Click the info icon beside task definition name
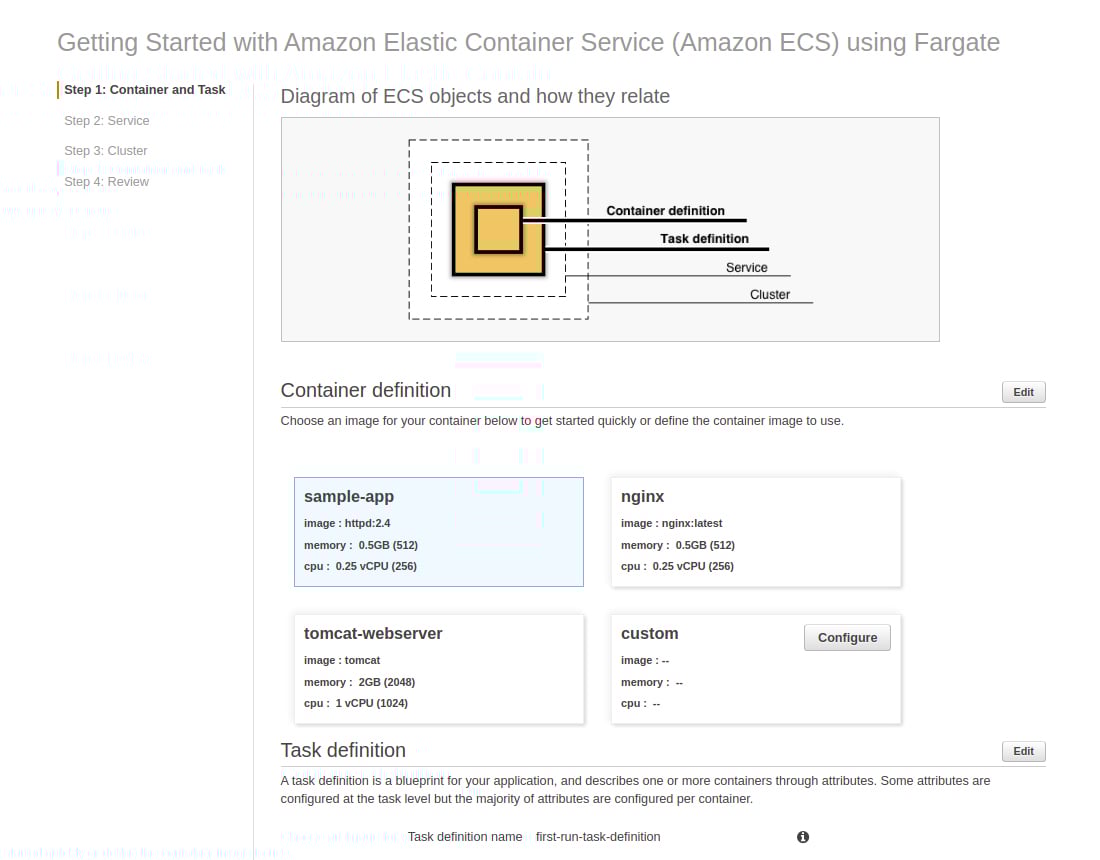 803,837
